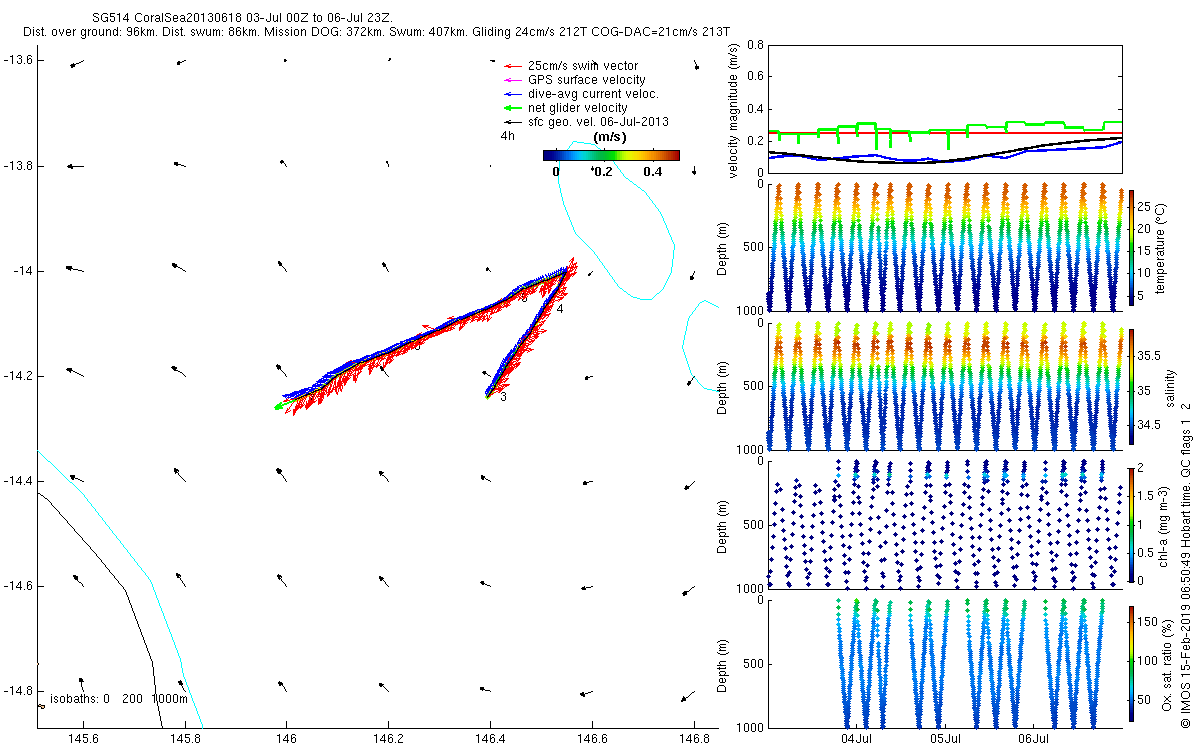Image resolution: width=1200 pixels, height=750 pixels.
Task: Click the temperature colorbar beside the depth panel
Action: (x=1131, y=246)
